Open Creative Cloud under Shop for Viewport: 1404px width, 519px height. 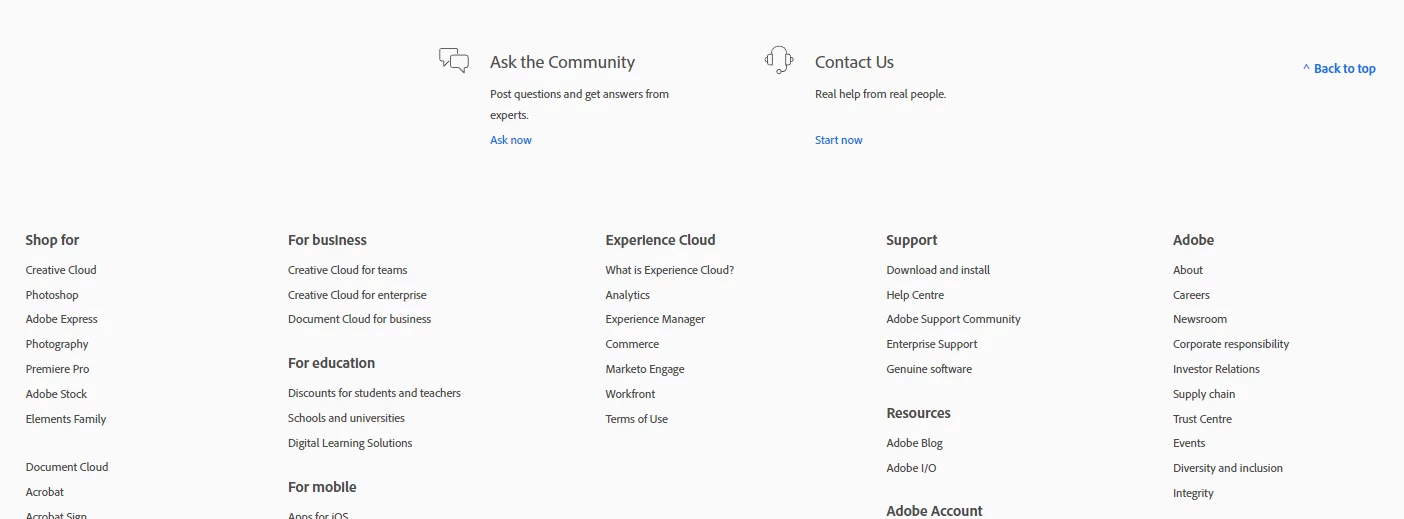point(61,270)
